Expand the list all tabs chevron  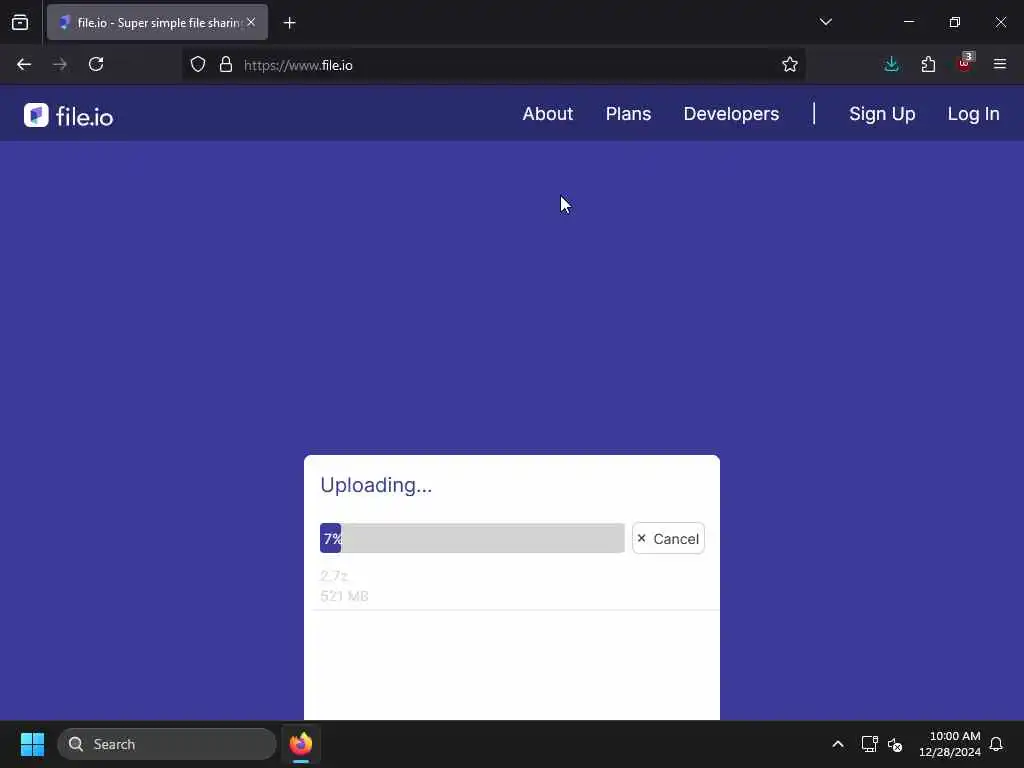[x=826, y=22]
